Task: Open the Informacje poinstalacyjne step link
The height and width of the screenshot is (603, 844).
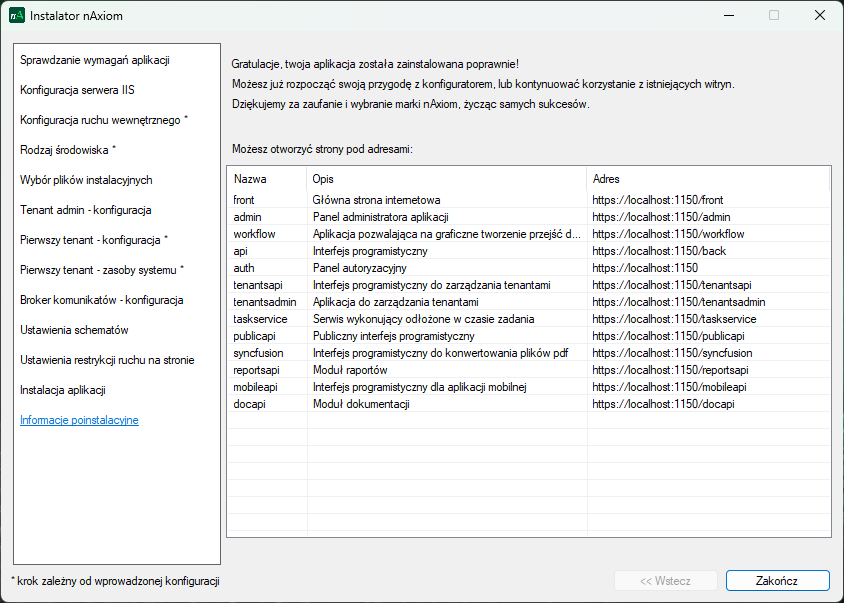Action: click(x=79, y=420)
